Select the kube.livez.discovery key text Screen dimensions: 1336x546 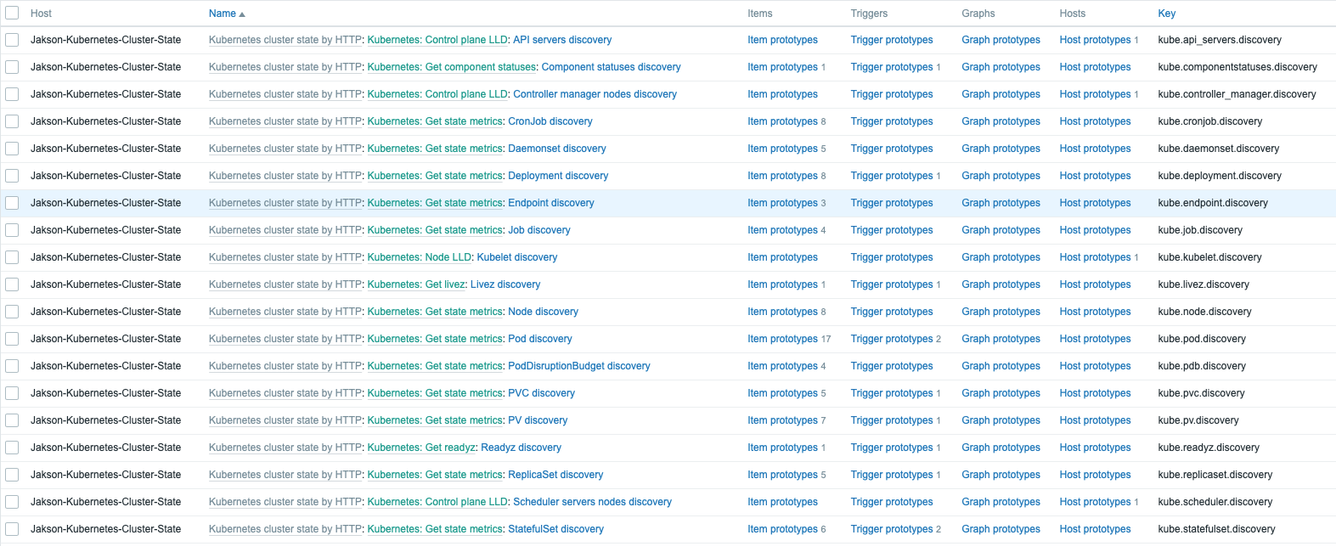(x=1203, y=284)
